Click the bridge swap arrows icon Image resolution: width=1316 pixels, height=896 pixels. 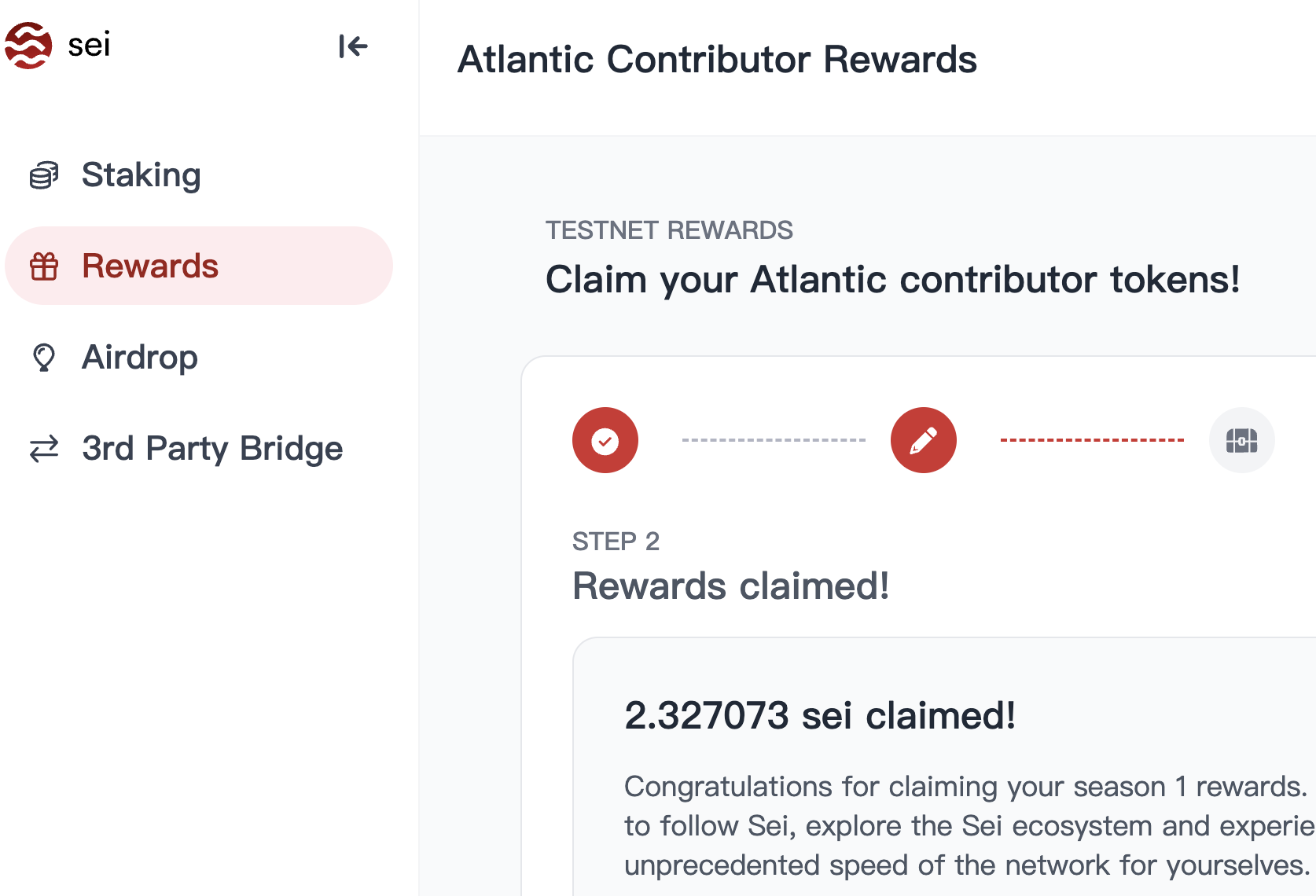coord(44,449)
